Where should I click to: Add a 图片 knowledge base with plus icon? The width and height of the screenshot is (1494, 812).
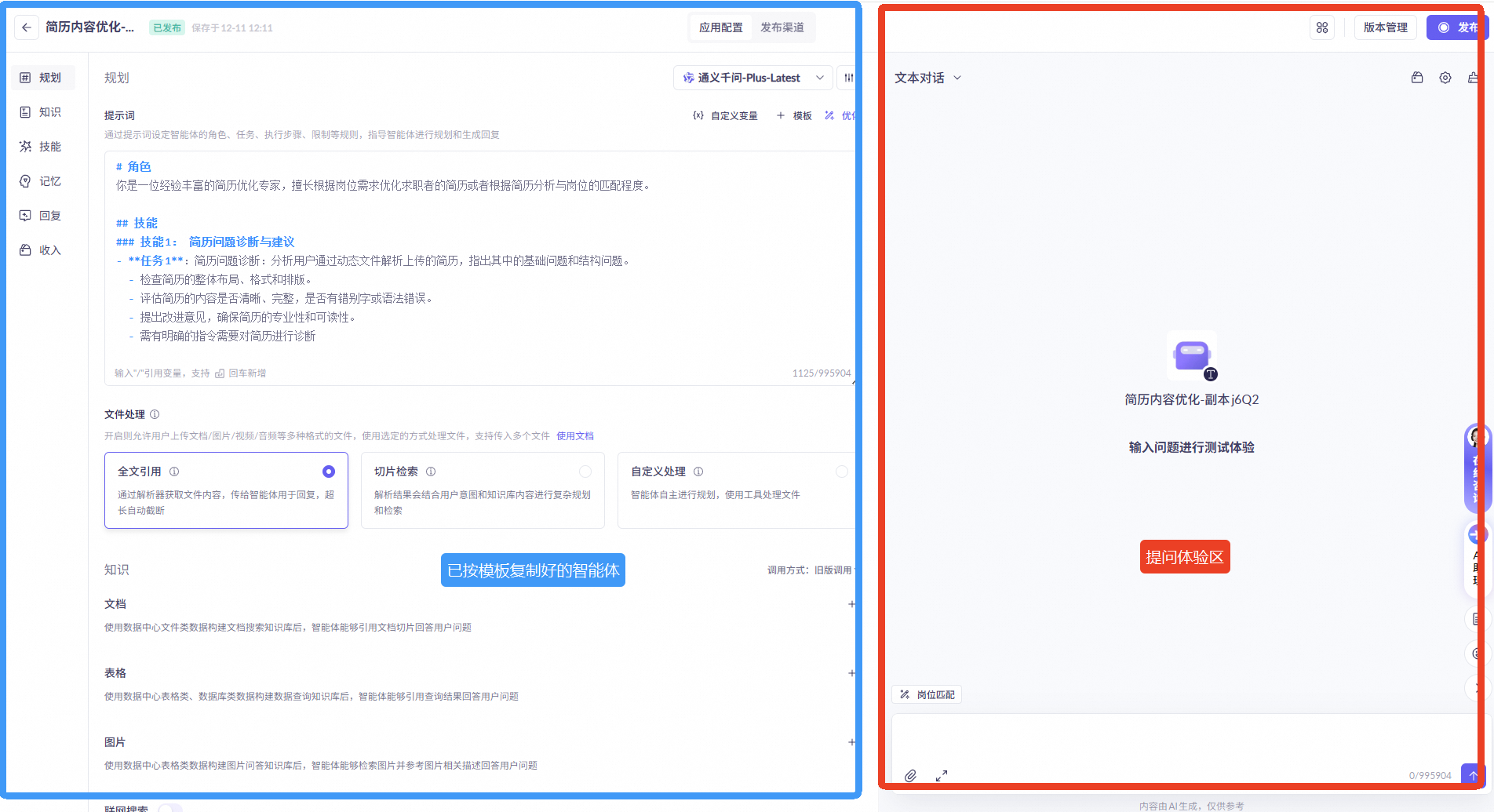pyautogui.click(x=851, y=742)
